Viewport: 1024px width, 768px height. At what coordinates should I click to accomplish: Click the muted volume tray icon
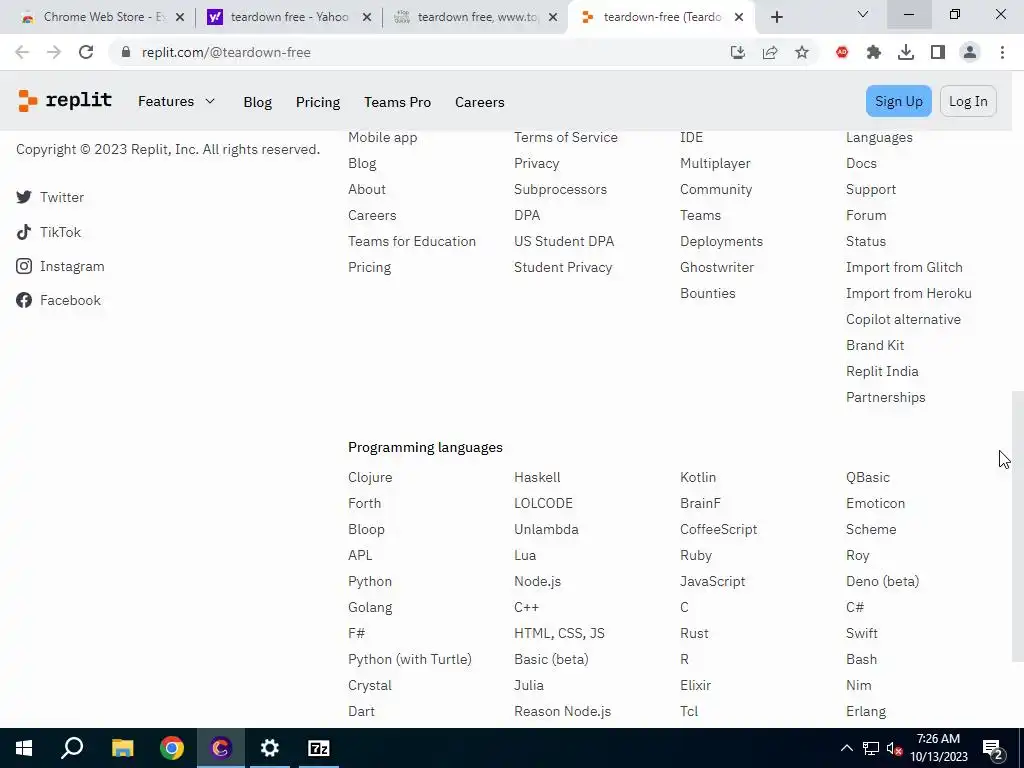(x=895, y=748)
